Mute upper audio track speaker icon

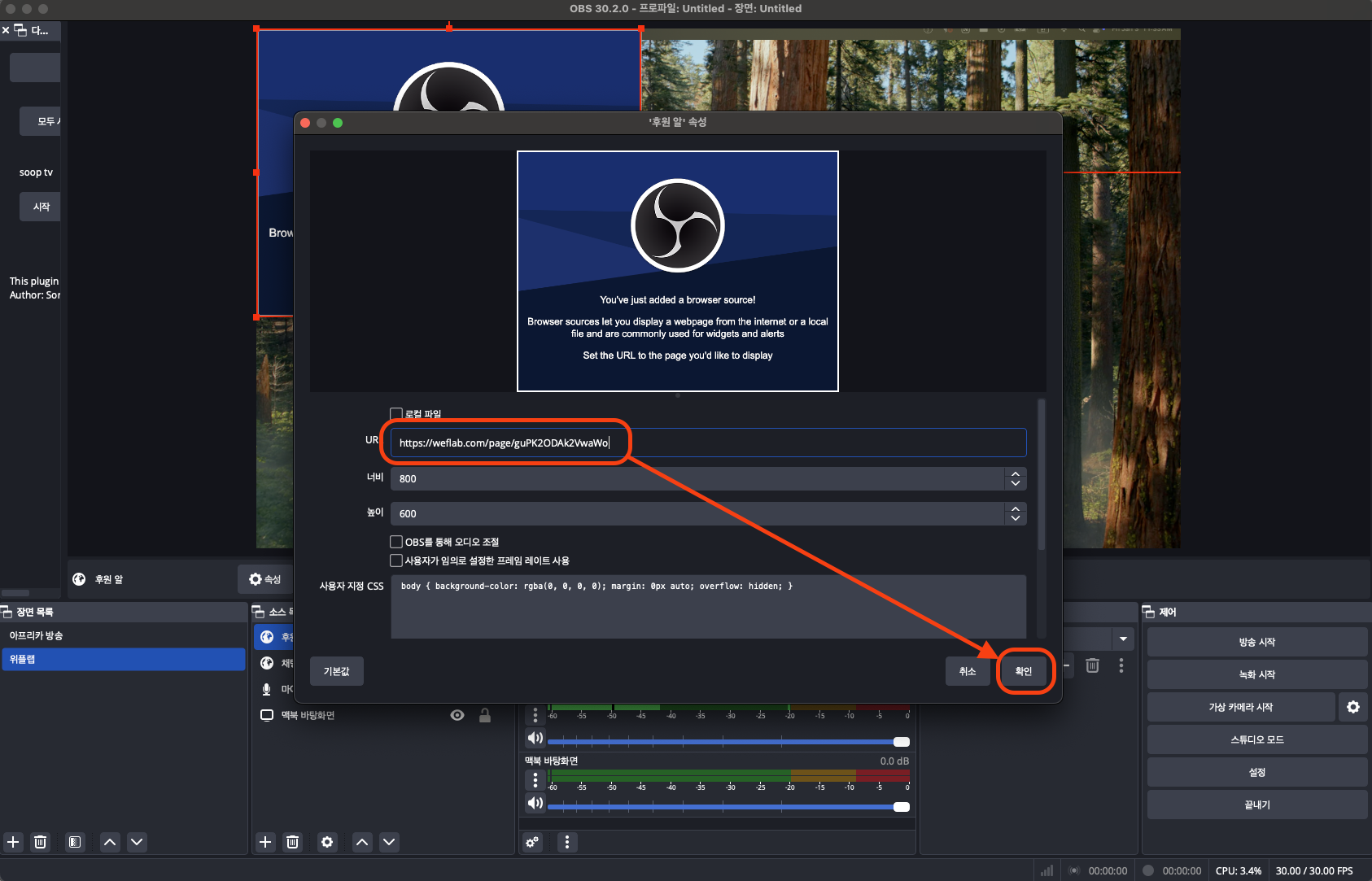[535, 738]
